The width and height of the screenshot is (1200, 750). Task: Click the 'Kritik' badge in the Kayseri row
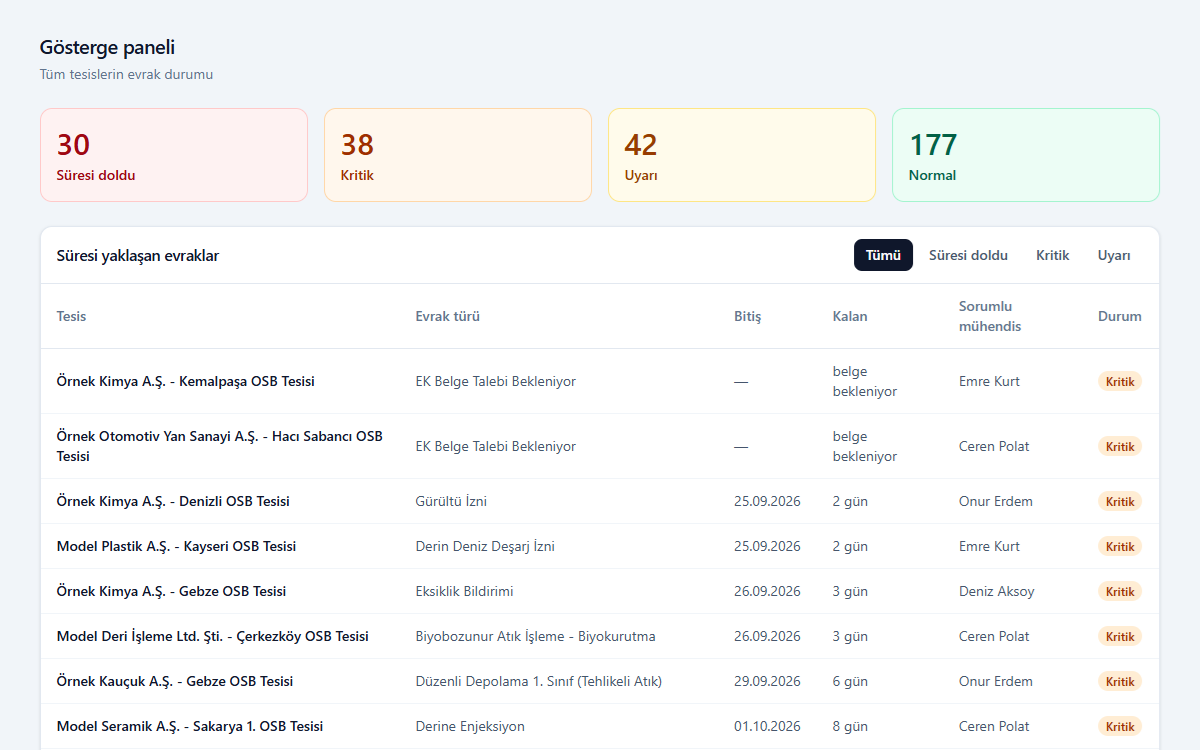(1120, 546)
